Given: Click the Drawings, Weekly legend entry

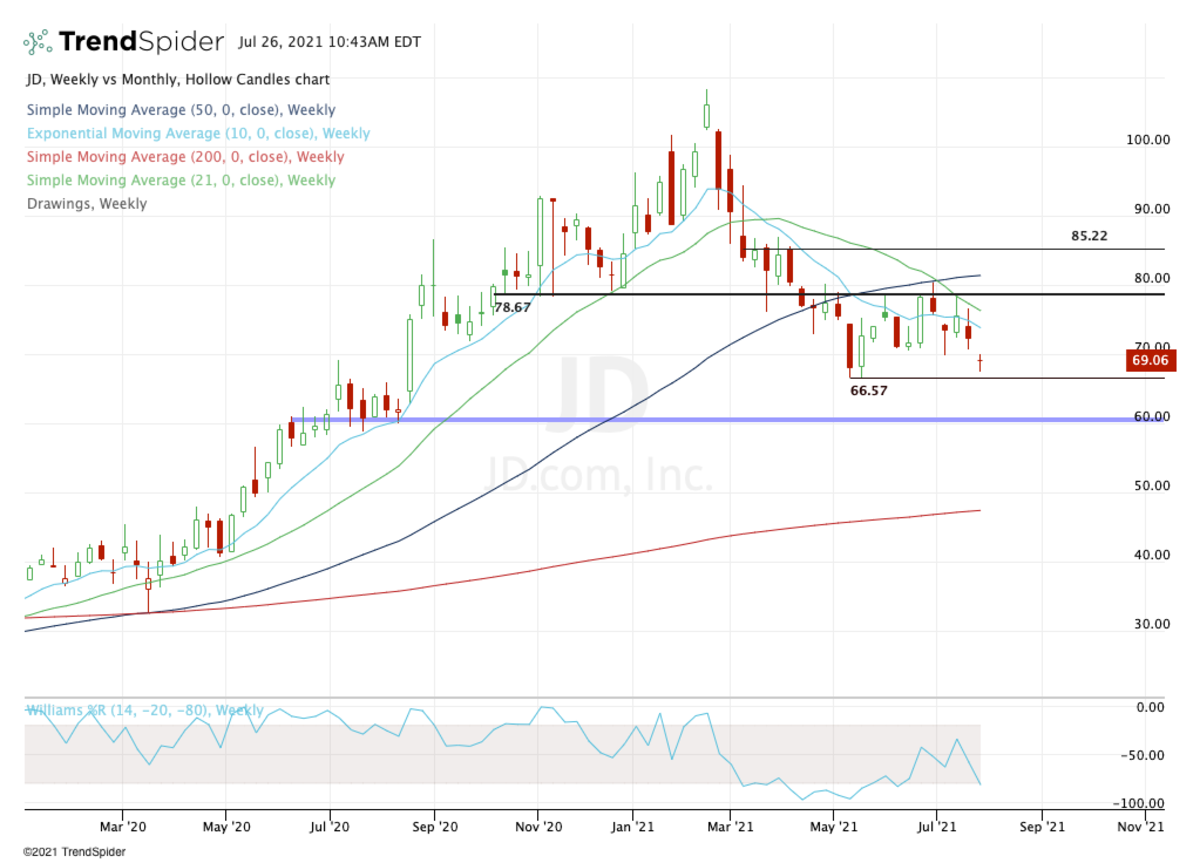Looking at the screenshot, I should tap(86, 204).
